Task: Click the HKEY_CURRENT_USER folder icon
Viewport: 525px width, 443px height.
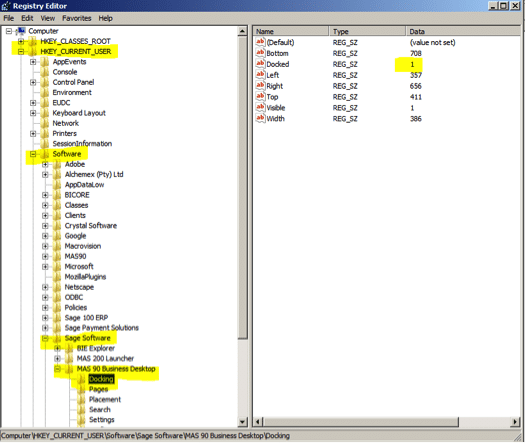Action: tap(32, 52)
